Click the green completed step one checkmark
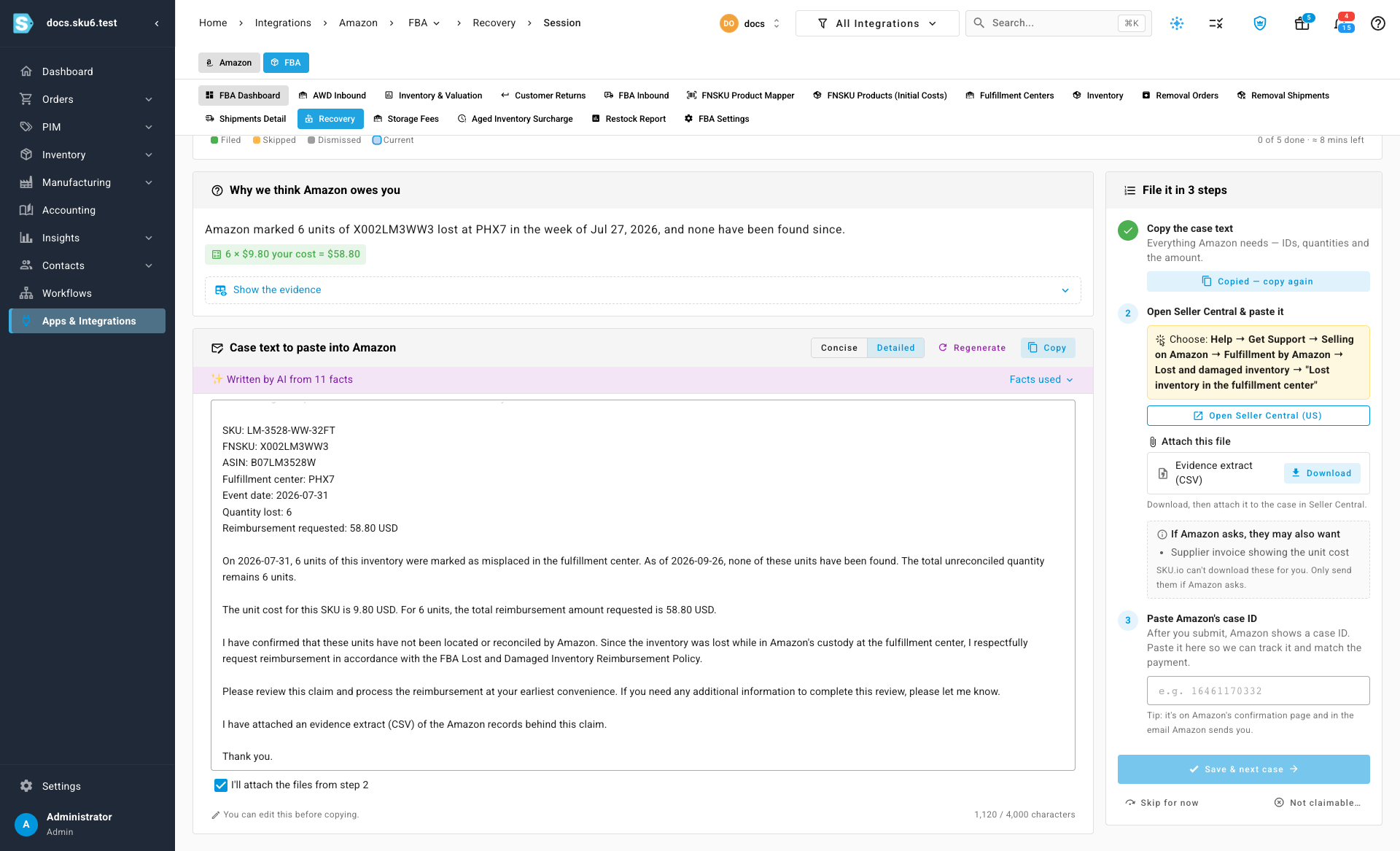The width and height of the screenshot is (1400, 851). point(1128,230)
